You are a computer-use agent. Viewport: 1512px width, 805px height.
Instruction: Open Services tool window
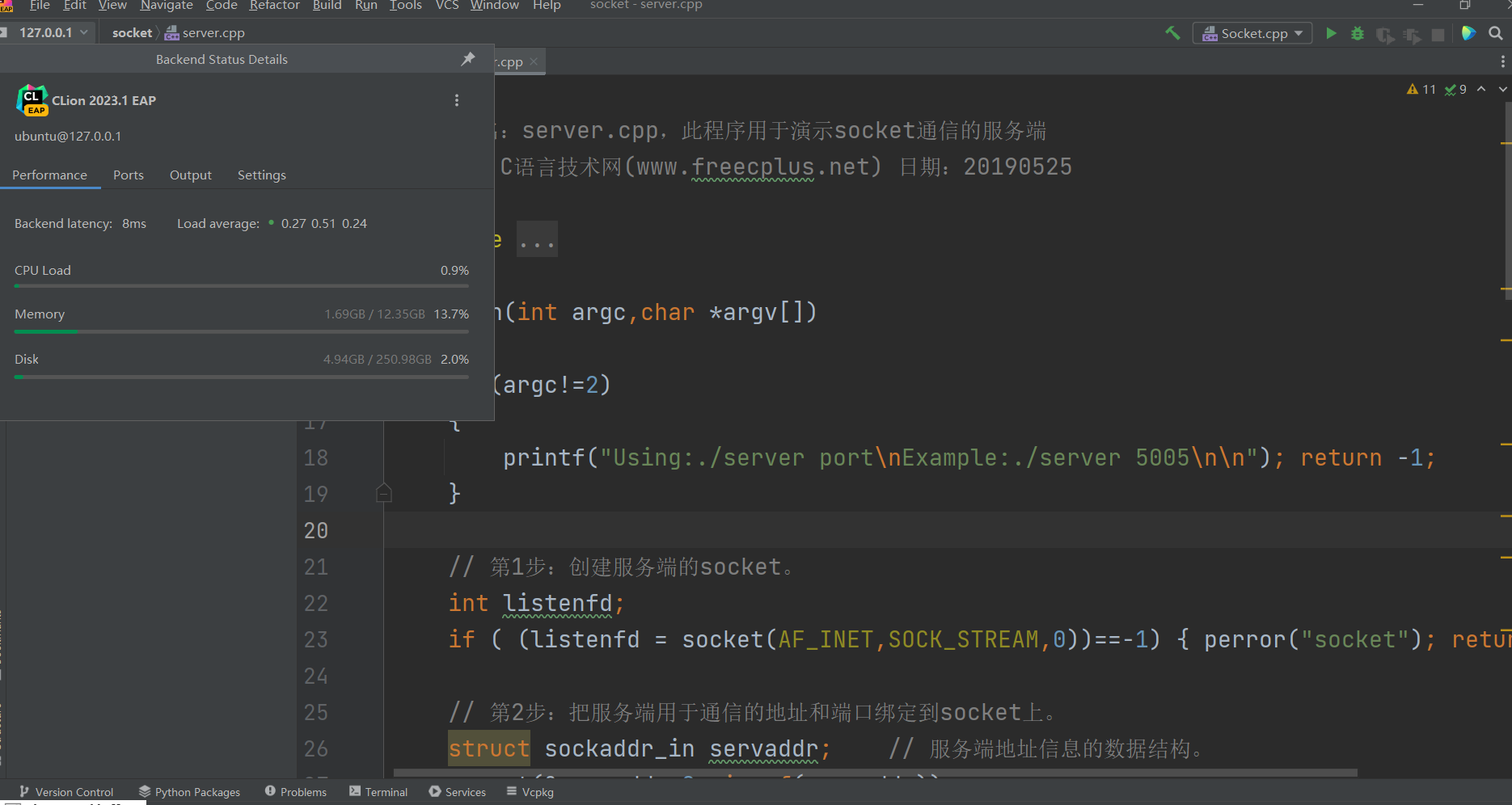(458, 792)
